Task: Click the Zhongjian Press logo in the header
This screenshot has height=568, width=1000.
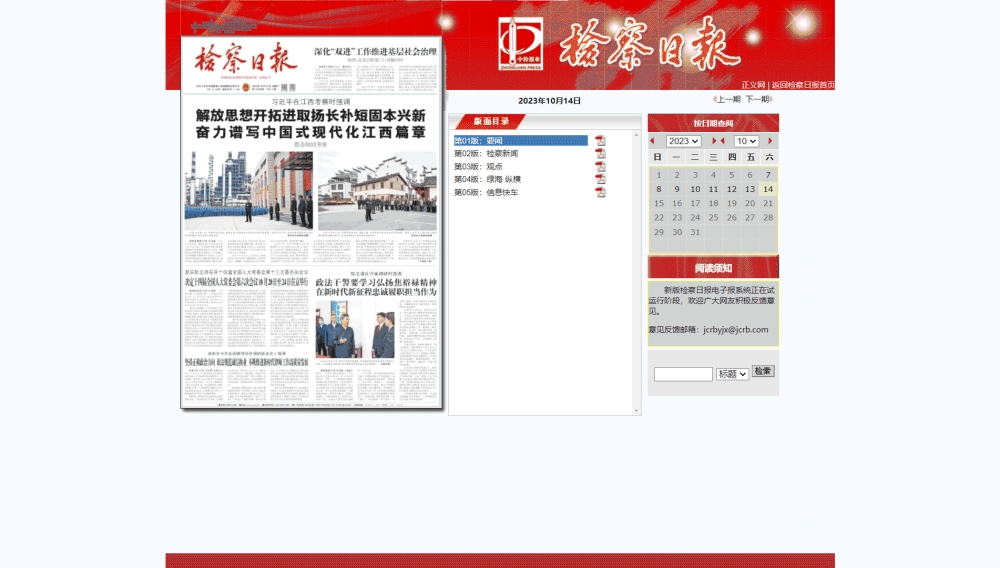Action: pos(520,43)
